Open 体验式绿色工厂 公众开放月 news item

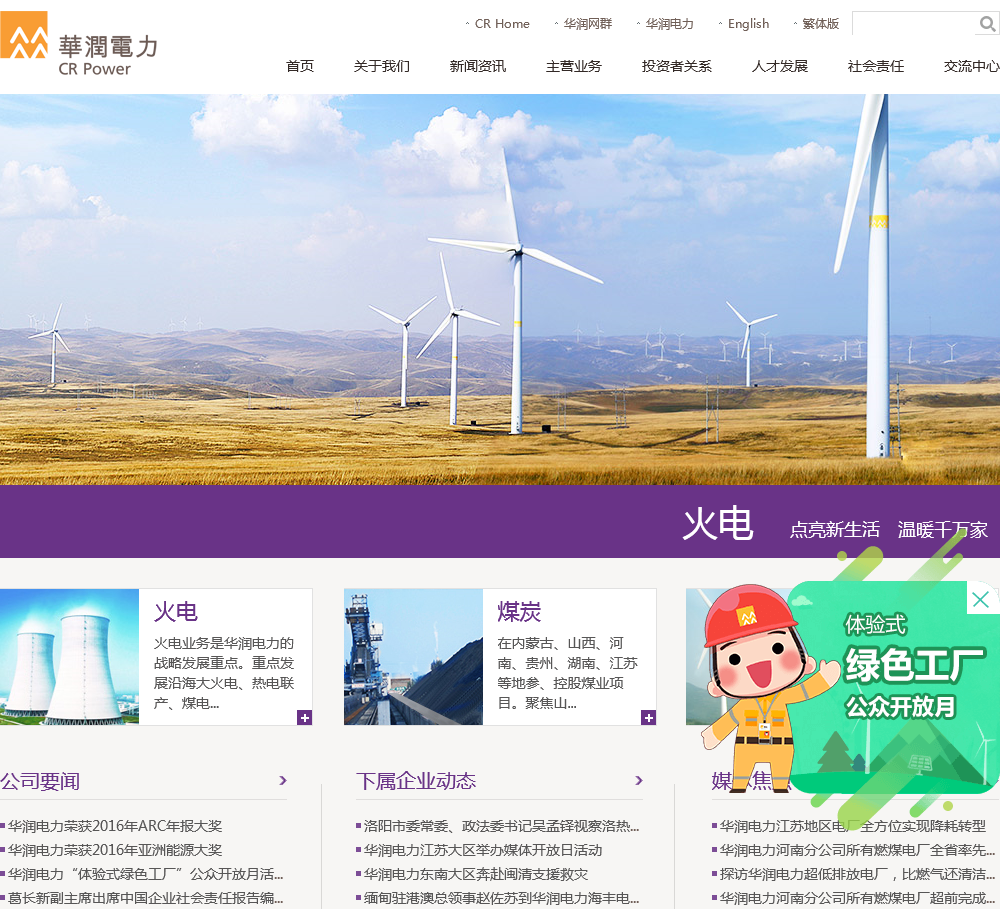145,874
